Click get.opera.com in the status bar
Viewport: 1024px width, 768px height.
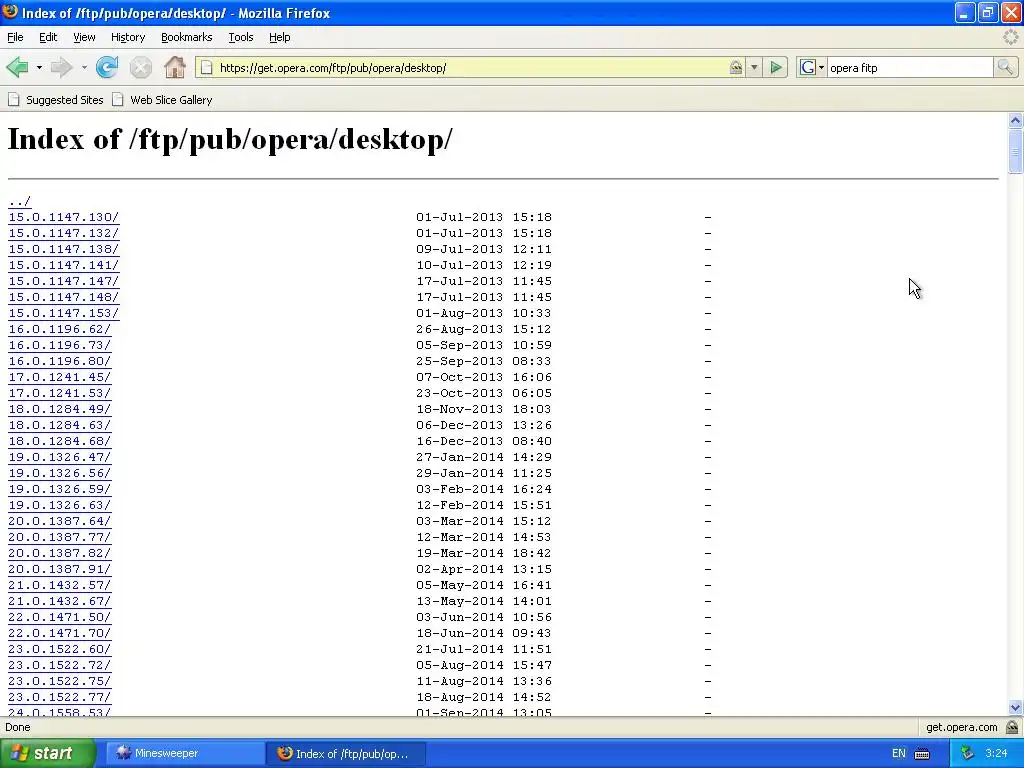tap(961, 727)
